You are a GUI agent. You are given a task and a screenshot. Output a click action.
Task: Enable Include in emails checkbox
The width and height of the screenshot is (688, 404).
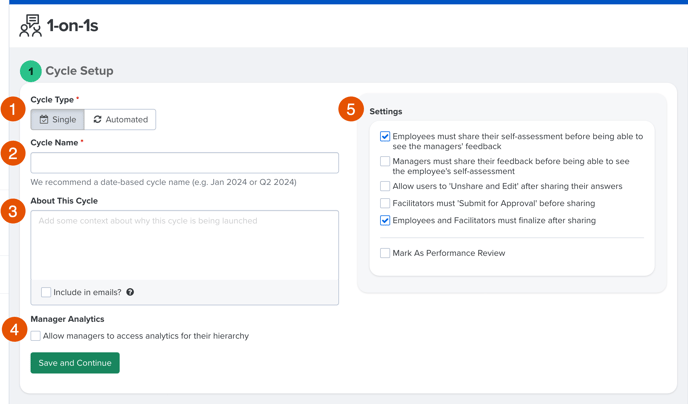tap(46, 292)
